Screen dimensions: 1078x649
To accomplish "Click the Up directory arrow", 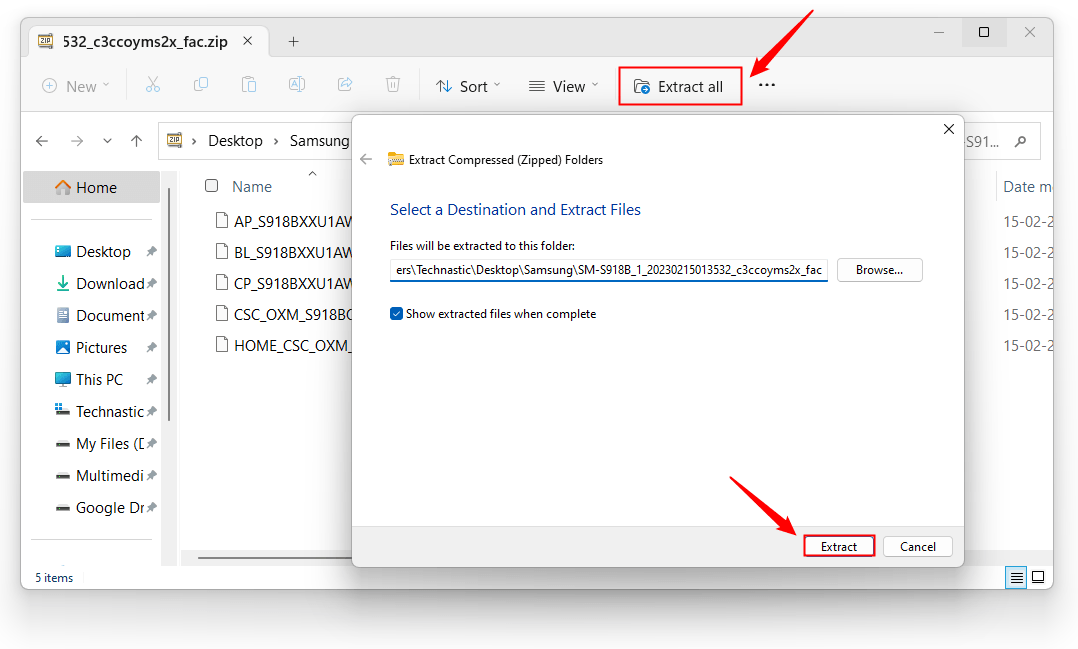I will [x=137, y=141].
